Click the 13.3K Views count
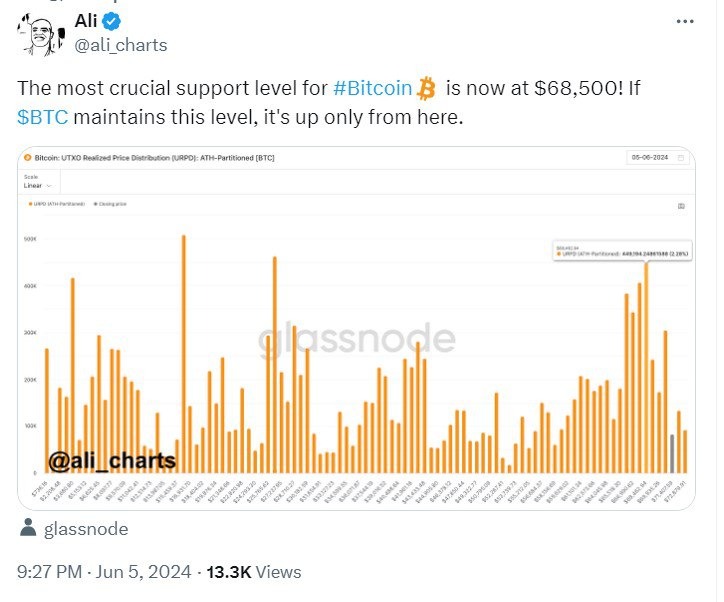Viewport: 724px width, 602px height. 254,573
